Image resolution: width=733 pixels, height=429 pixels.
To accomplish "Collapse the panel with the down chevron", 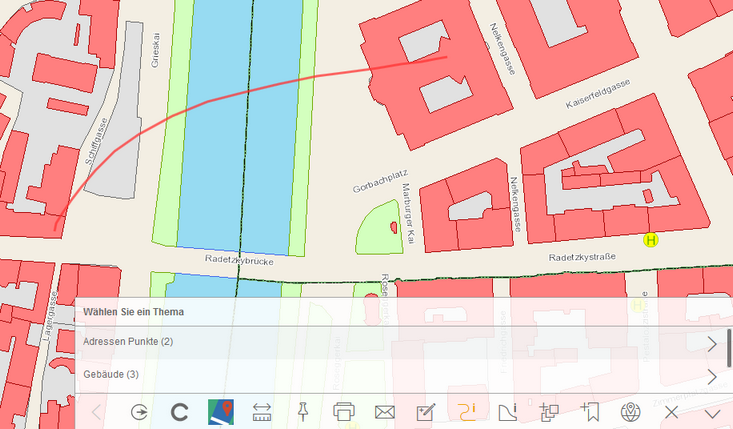I will (713, 414).
